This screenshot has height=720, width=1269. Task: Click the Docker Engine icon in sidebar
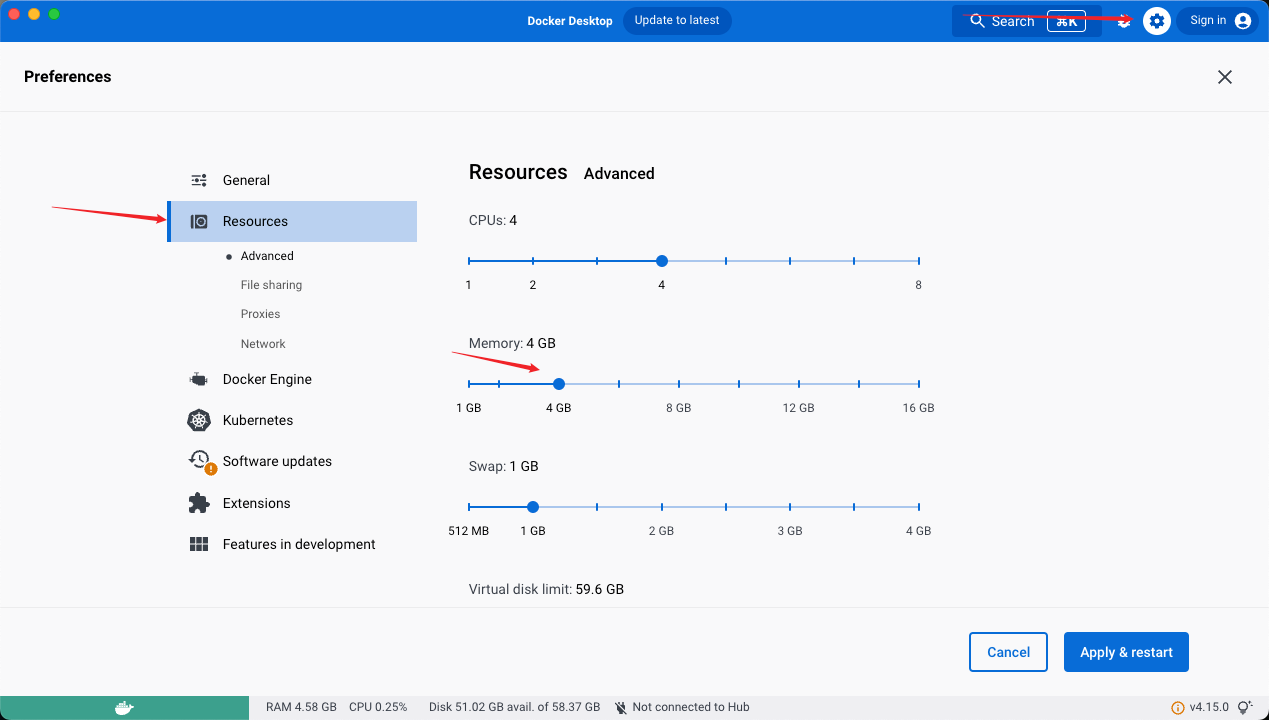click(199, 379)
